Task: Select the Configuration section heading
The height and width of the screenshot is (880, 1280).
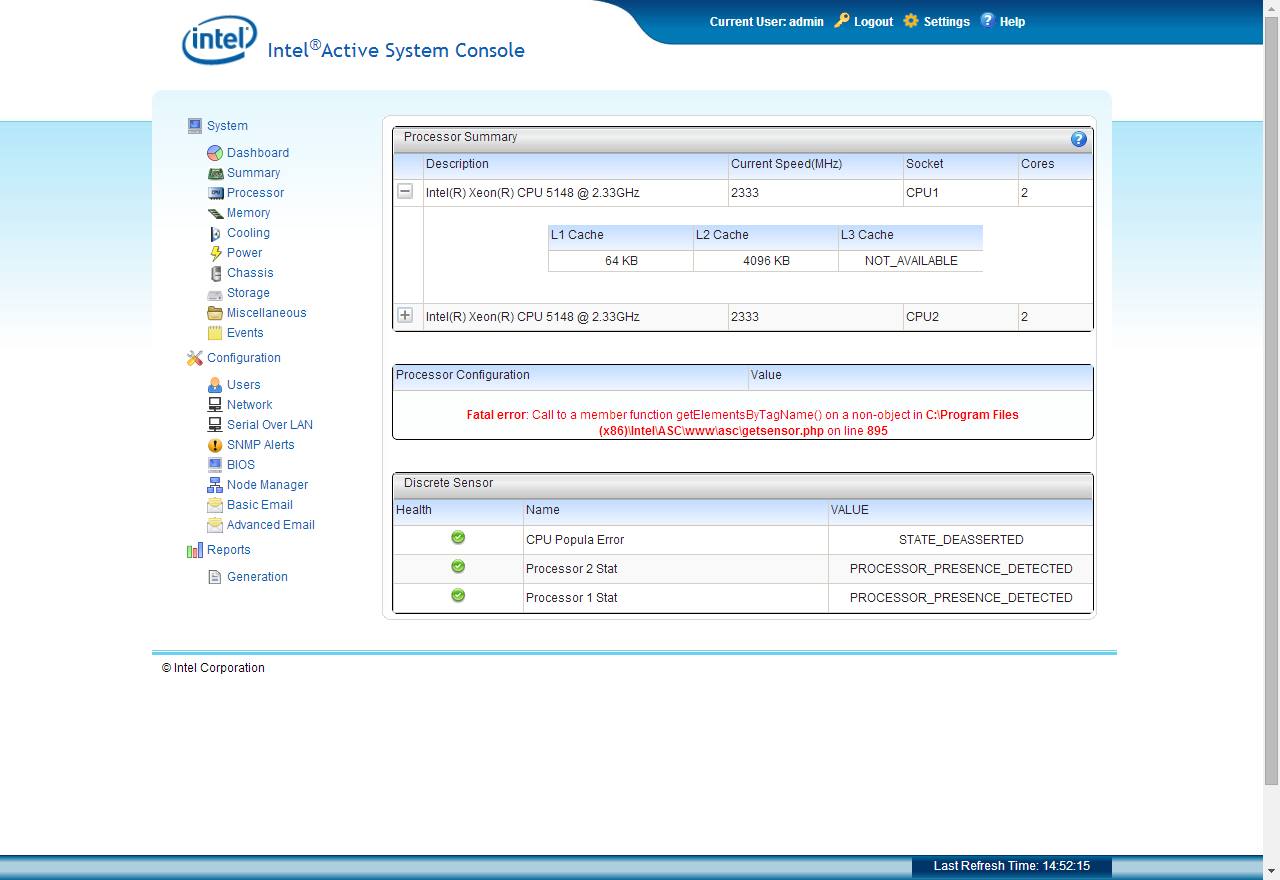Action: (x=244, y=358)
